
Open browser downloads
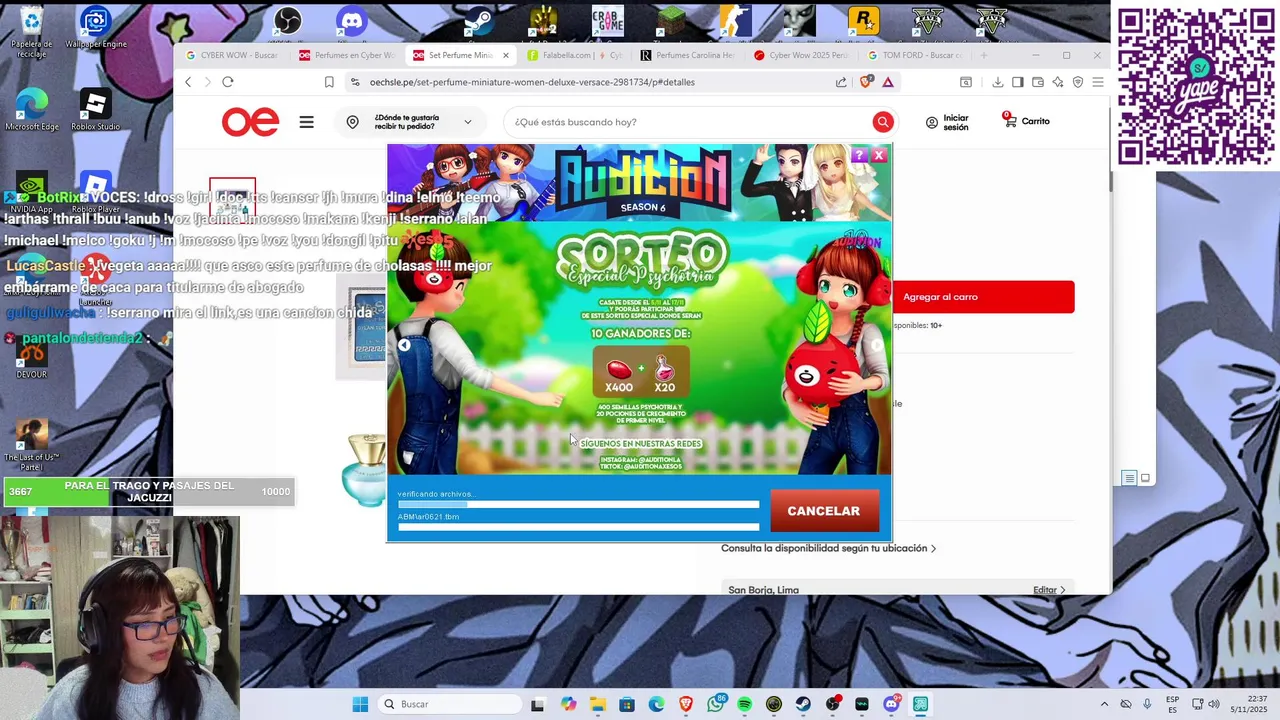point(998,82)
